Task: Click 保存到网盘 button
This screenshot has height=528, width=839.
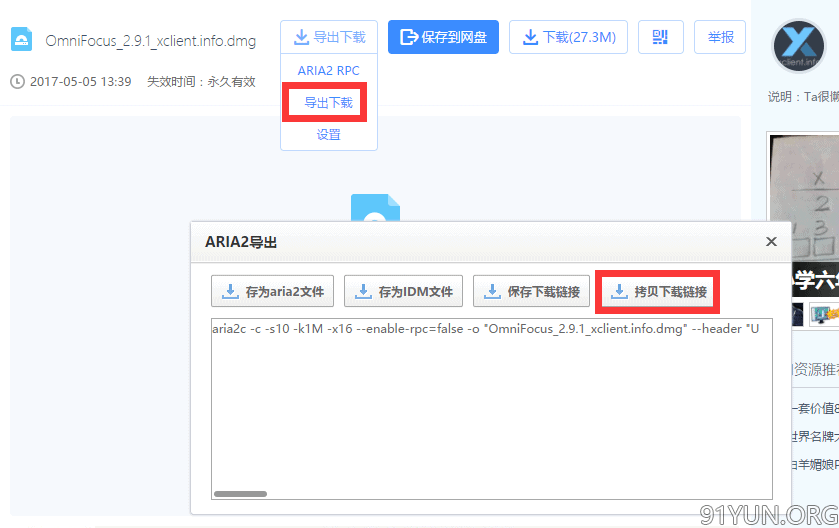Action: click(x=443, y=38)
